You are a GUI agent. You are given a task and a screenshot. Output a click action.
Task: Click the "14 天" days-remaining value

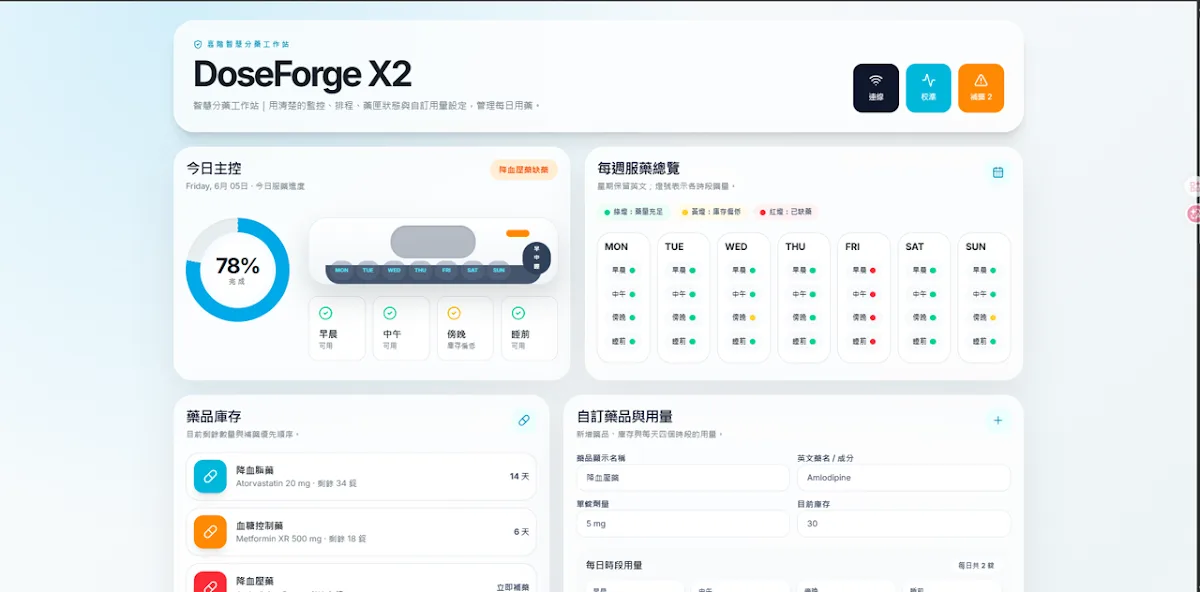(519, 477)
